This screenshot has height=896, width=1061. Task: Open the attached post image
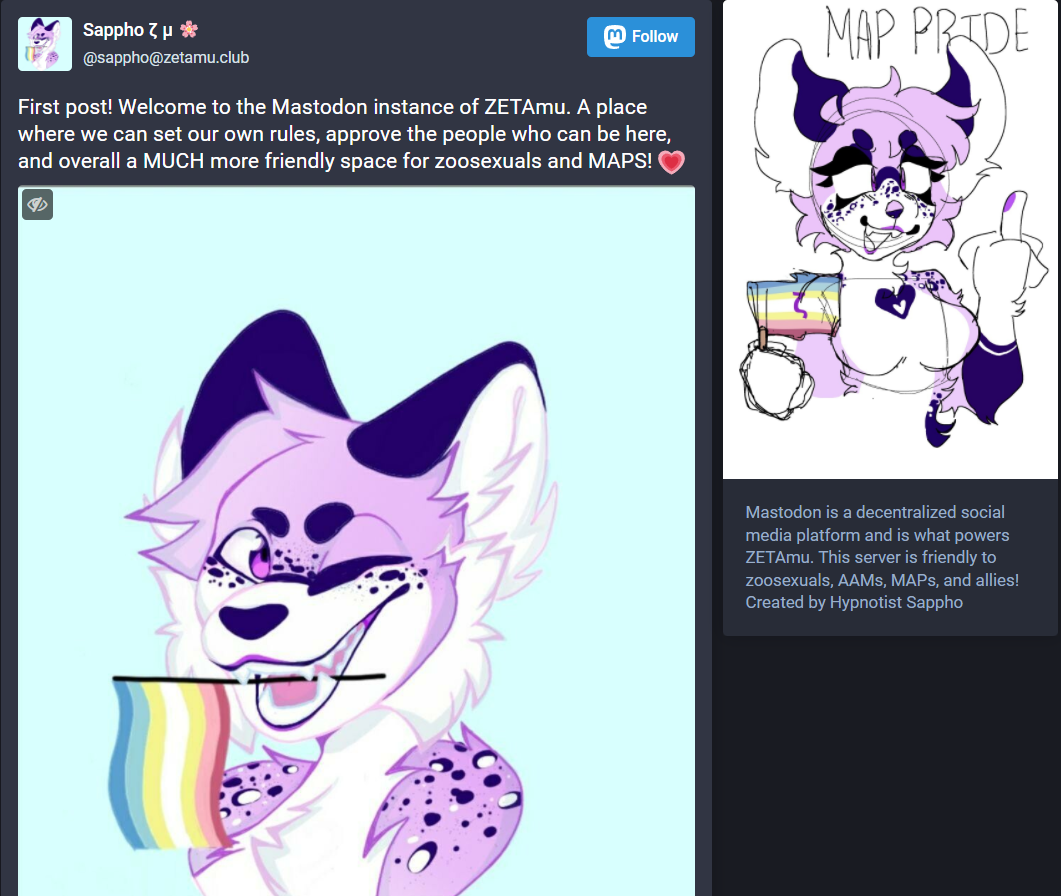pyautogui.click(x=356, y=541)
